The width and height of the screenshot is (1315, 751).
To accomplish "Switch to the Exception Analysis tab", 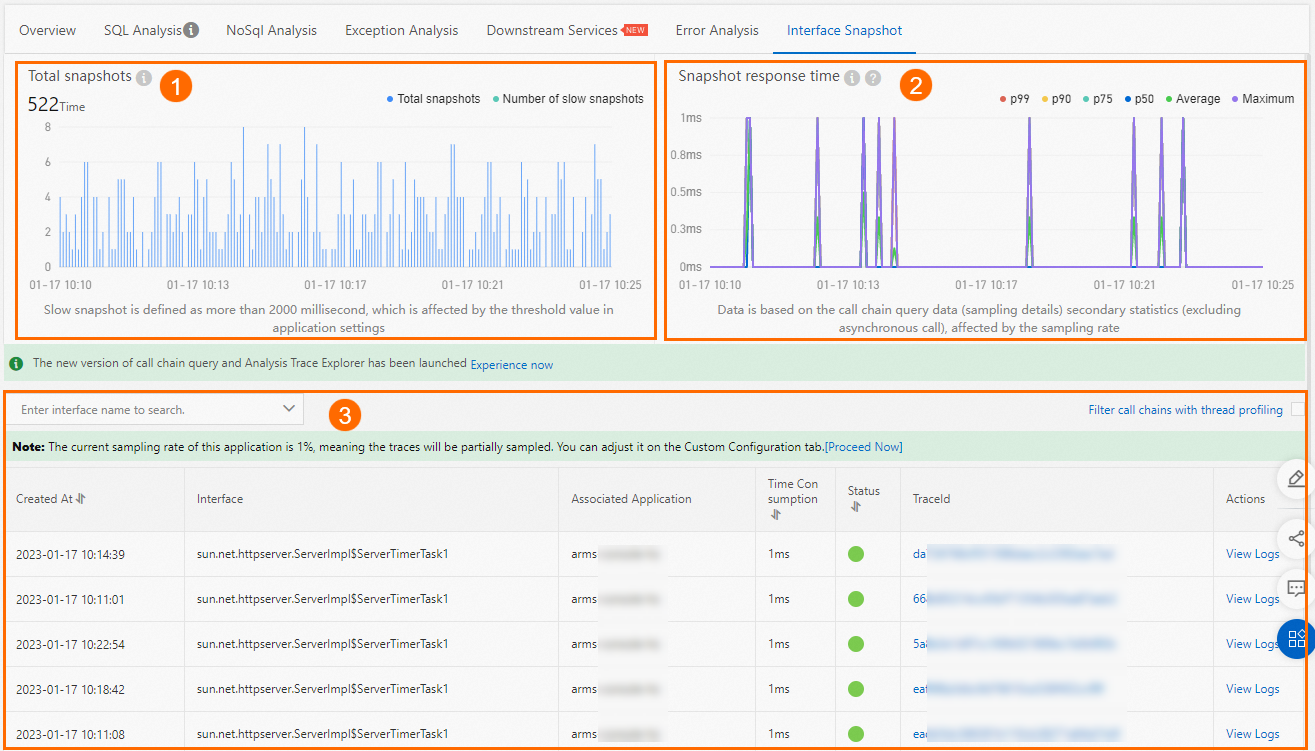I will [x=401, y=30].
